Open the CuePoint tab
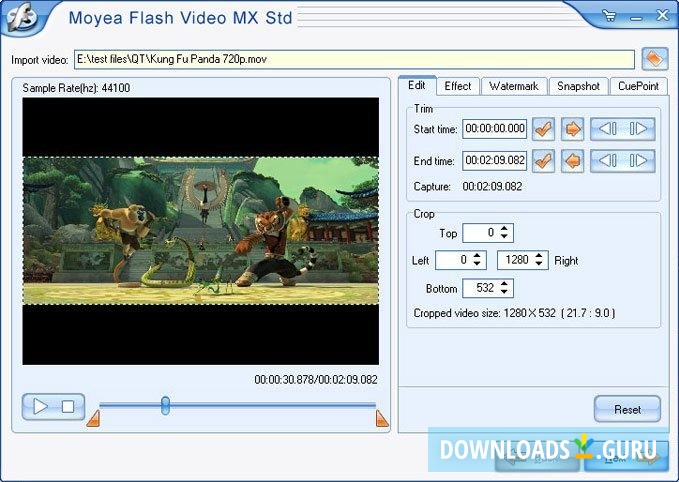Screen dimensions: 679x482 click(x=638, y=86)
